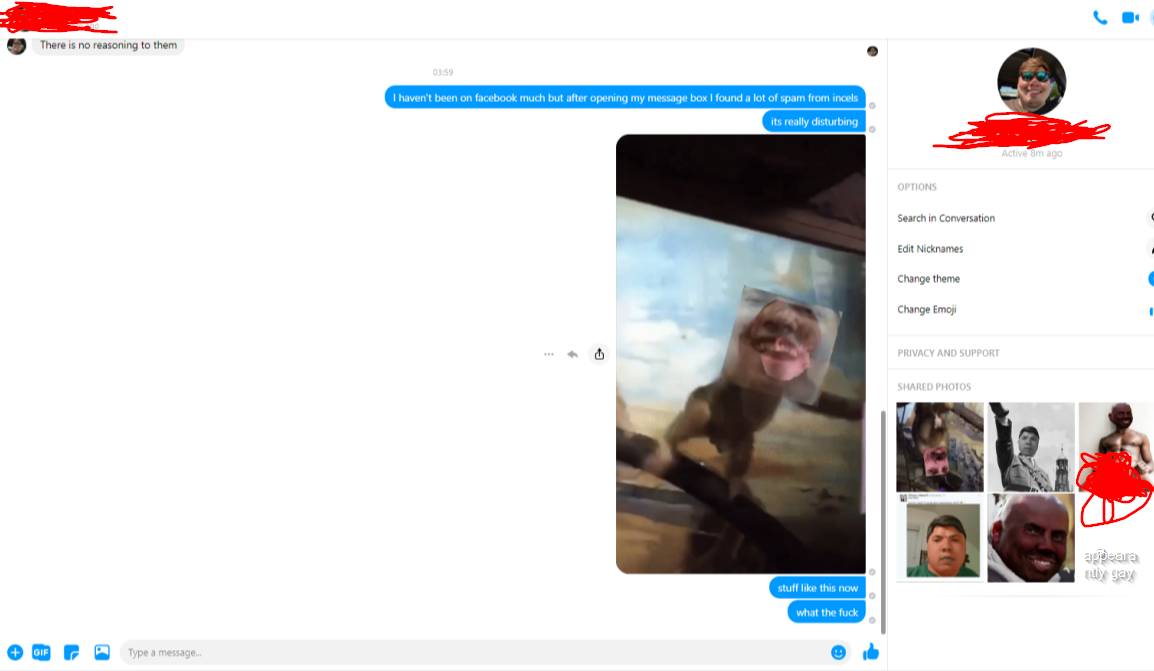Send a thumbs-up like
This screenshot has height=671, width=1154.
click(871, 652)
